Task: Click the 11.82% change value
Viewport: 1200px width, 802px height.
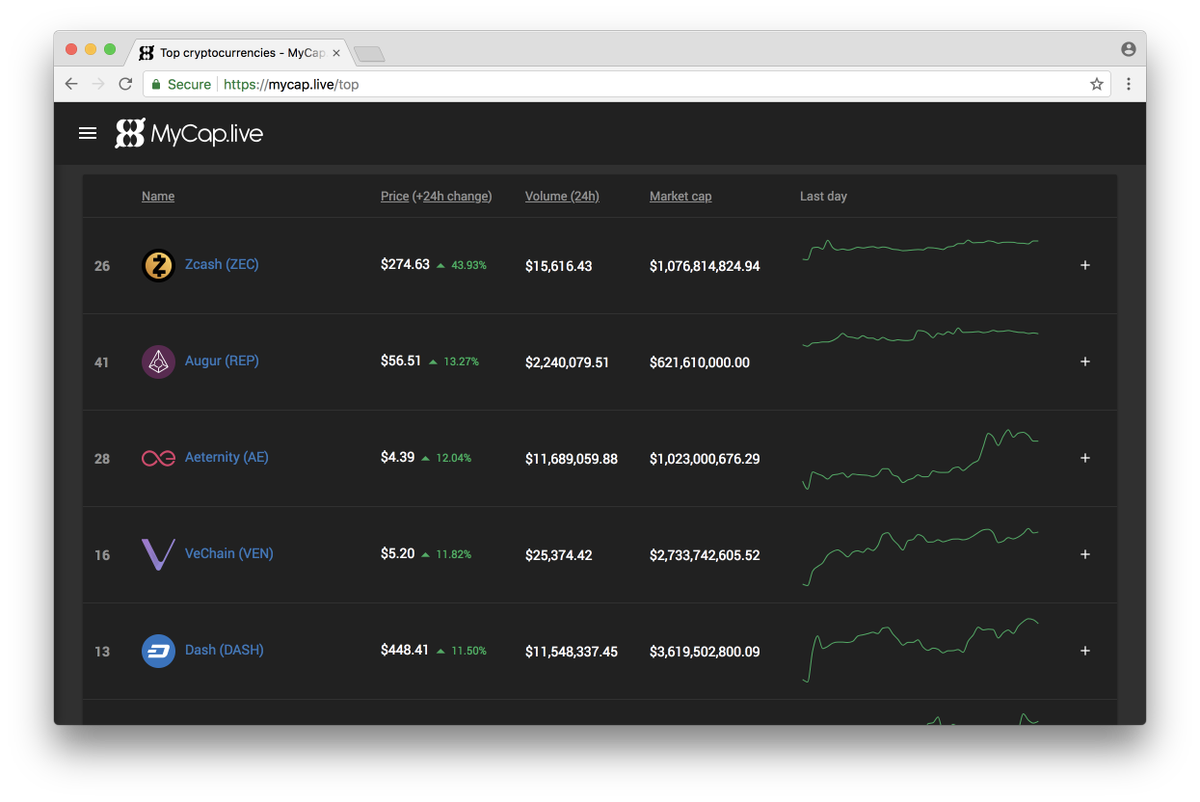Action: [x=454, y=554]
